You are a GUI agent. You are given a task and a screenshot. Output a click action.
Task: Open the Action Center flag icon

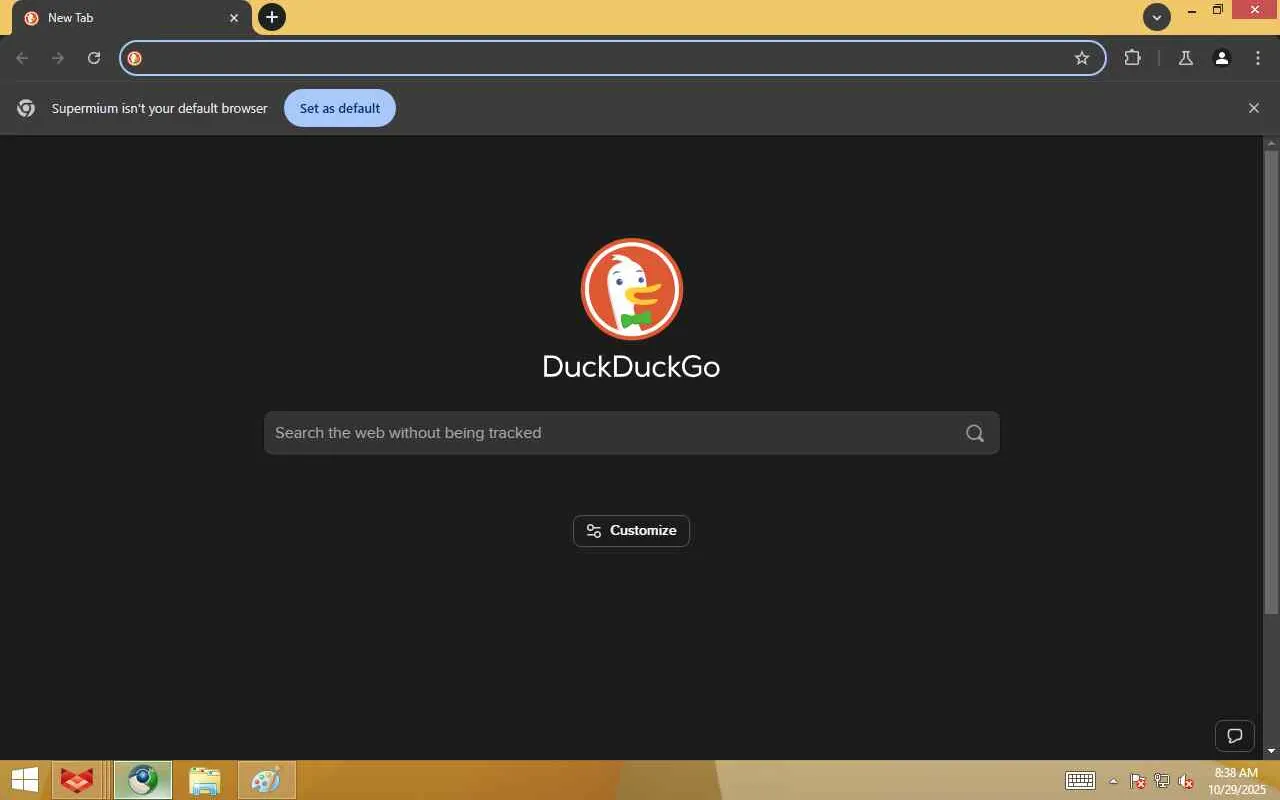[1138, 781]
